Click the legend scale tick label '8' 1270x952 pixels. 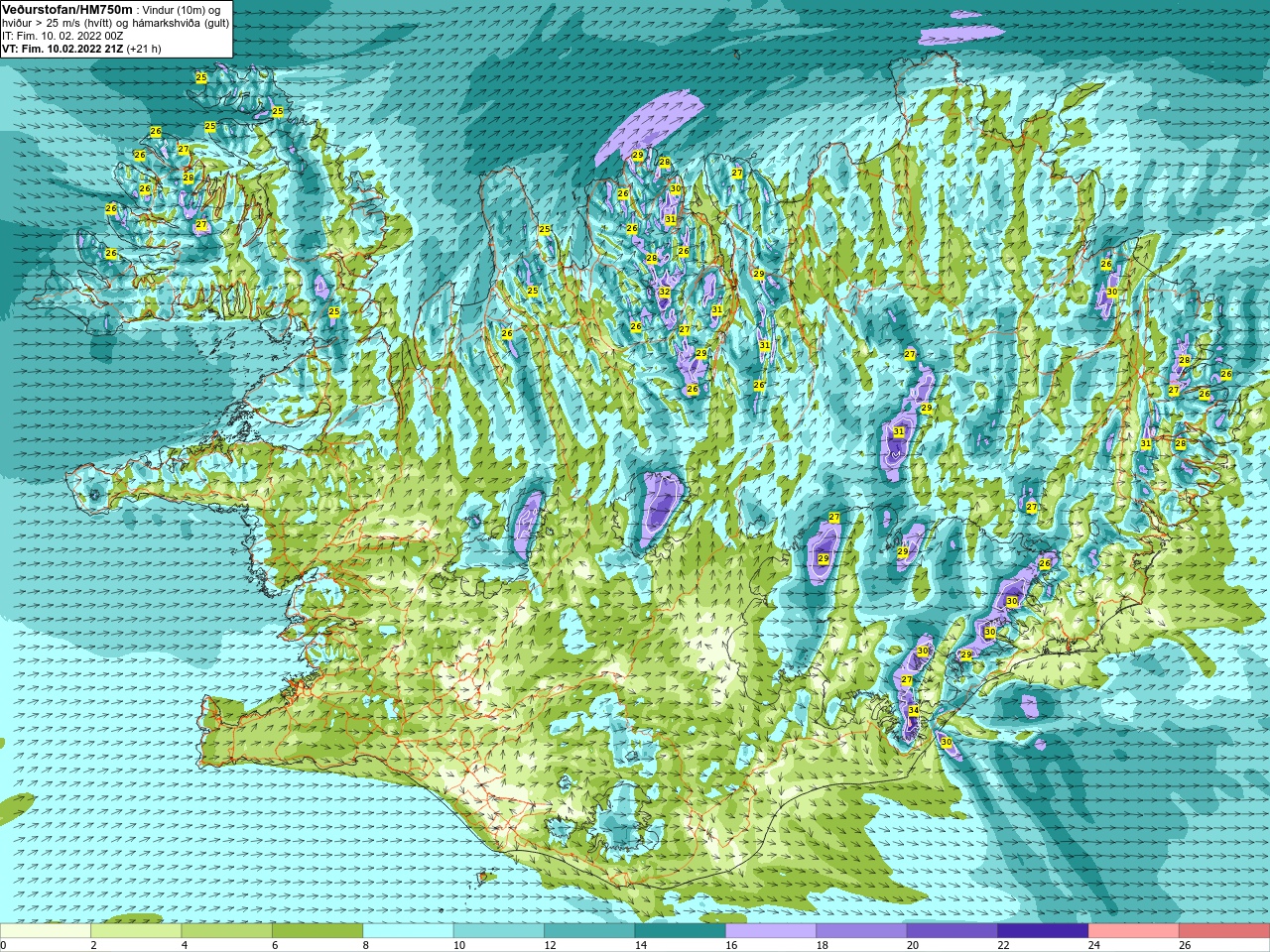click(365, 945)
